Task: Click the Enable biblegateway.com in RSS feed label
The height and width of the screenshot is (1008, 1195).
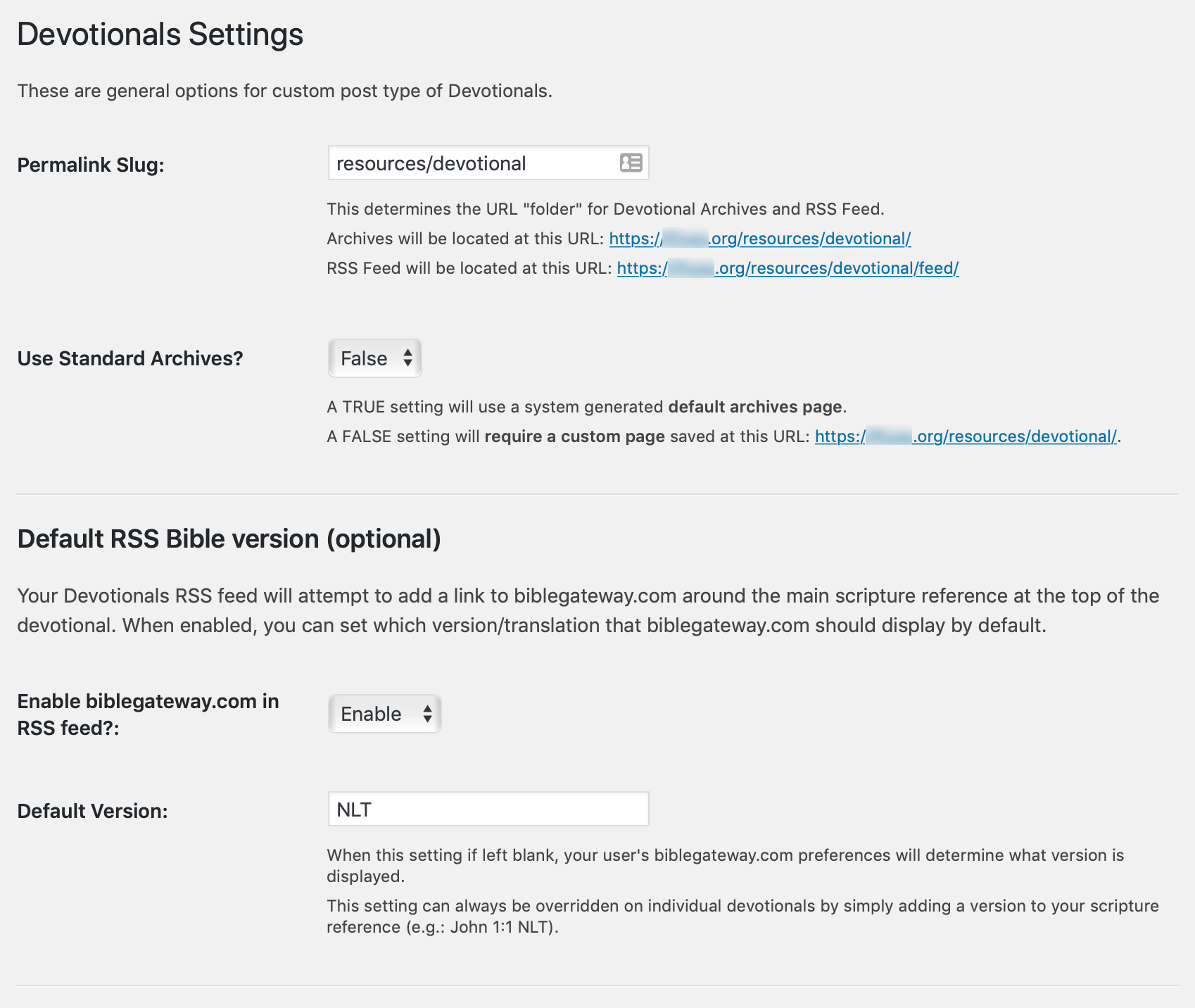Action: [148, 714]
